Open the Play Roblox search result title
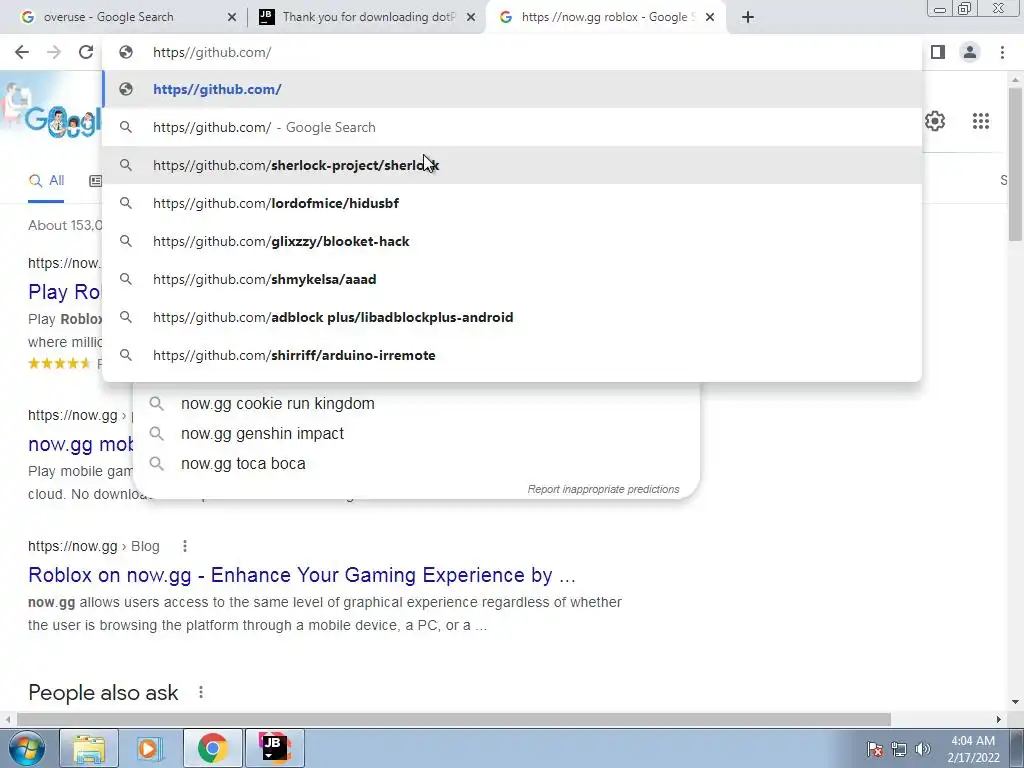This screenshot has height=768, width=1024. (65, 292)
